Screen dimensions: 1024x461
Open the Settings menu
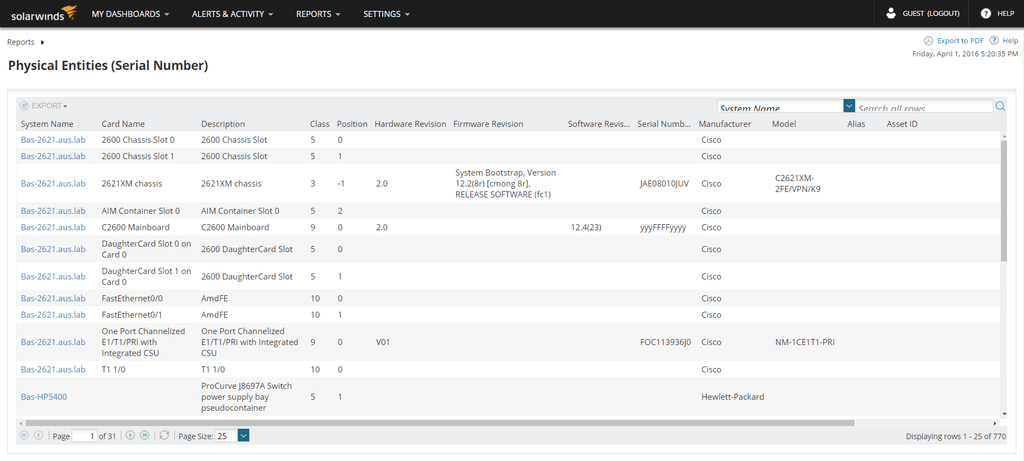coord(387,14)
